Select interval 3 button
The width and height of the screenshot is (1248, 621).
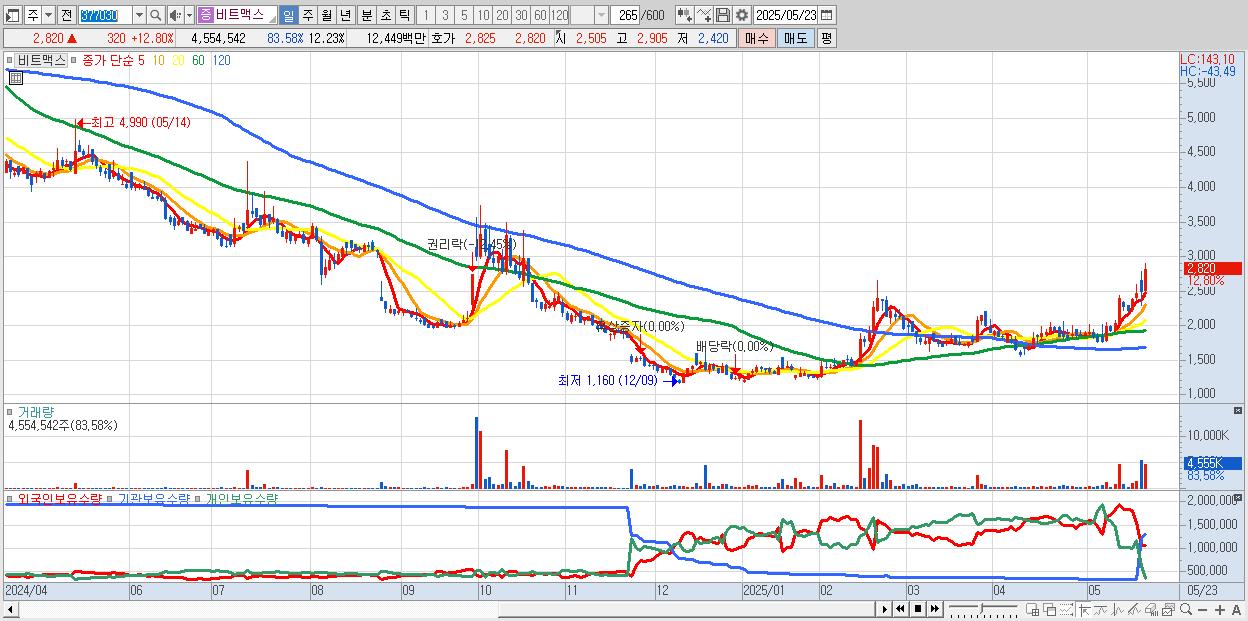click(445, 15)
